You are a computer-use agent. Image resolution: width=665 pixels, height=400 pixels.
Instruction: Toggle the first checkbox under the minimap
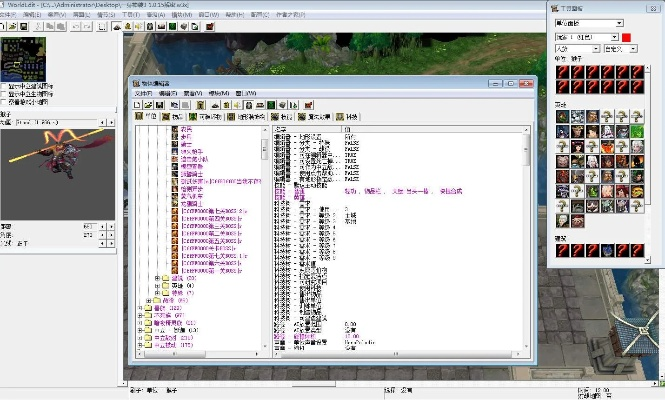tap(4, 86)
